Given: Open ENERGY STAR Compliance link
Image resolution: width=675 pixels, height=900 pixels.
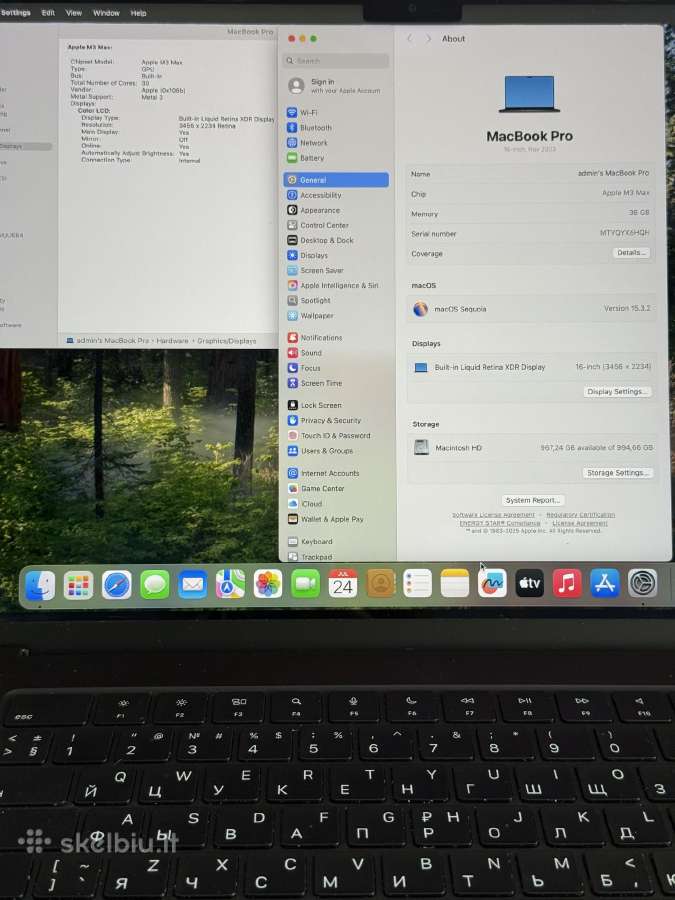Looking at the screenshot, I should pos(500,523).
